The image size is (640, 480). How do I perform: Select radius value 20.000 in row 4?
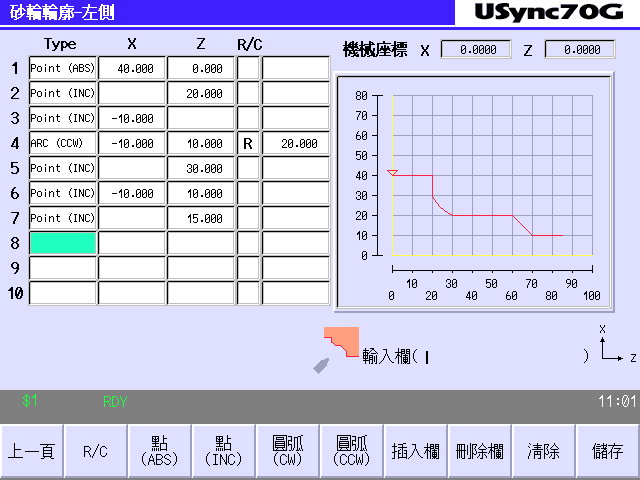click(x=296, y=143)
